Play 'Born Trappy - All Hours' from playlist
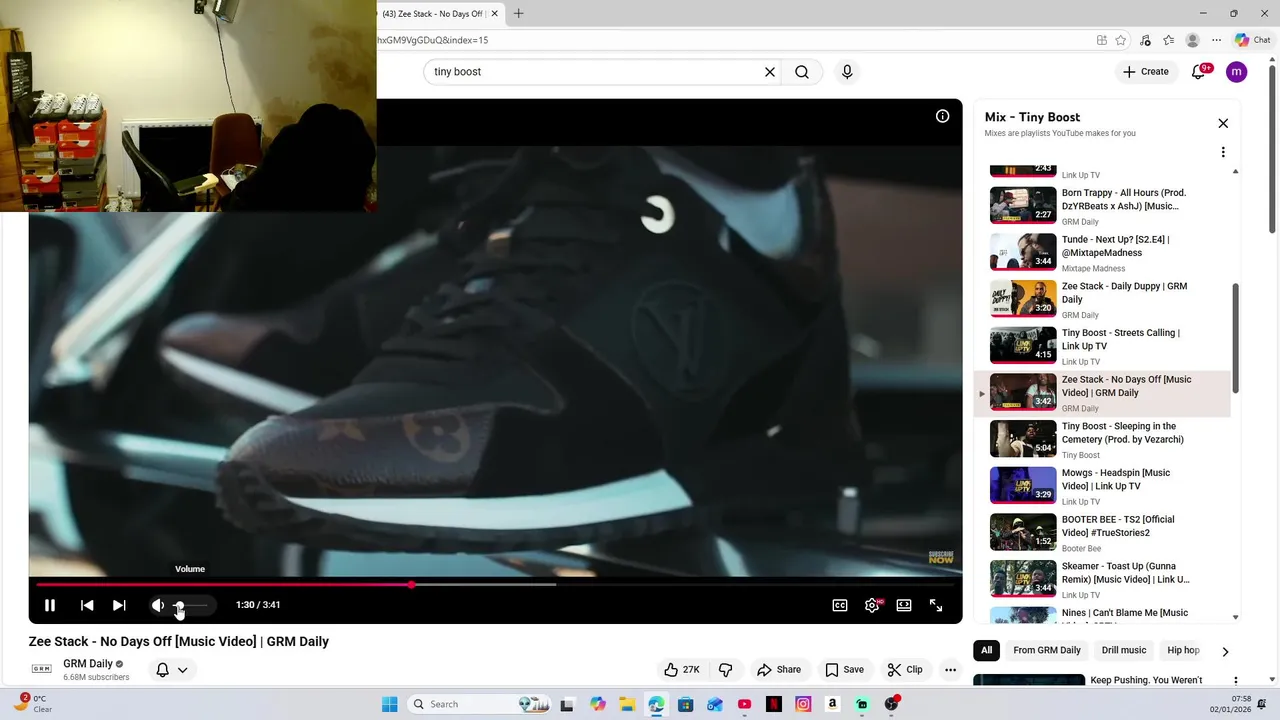The width and height of the screenshot is (1280, 720). (1102, 205)
